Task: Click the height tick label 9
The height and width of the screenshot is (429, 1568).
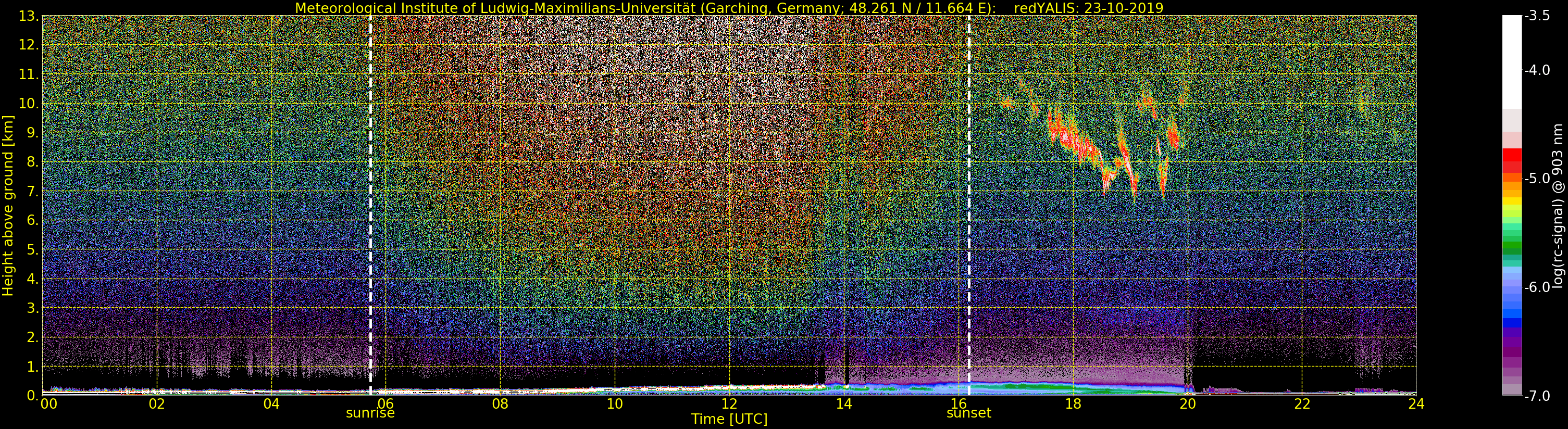Action: pos(33,133)
